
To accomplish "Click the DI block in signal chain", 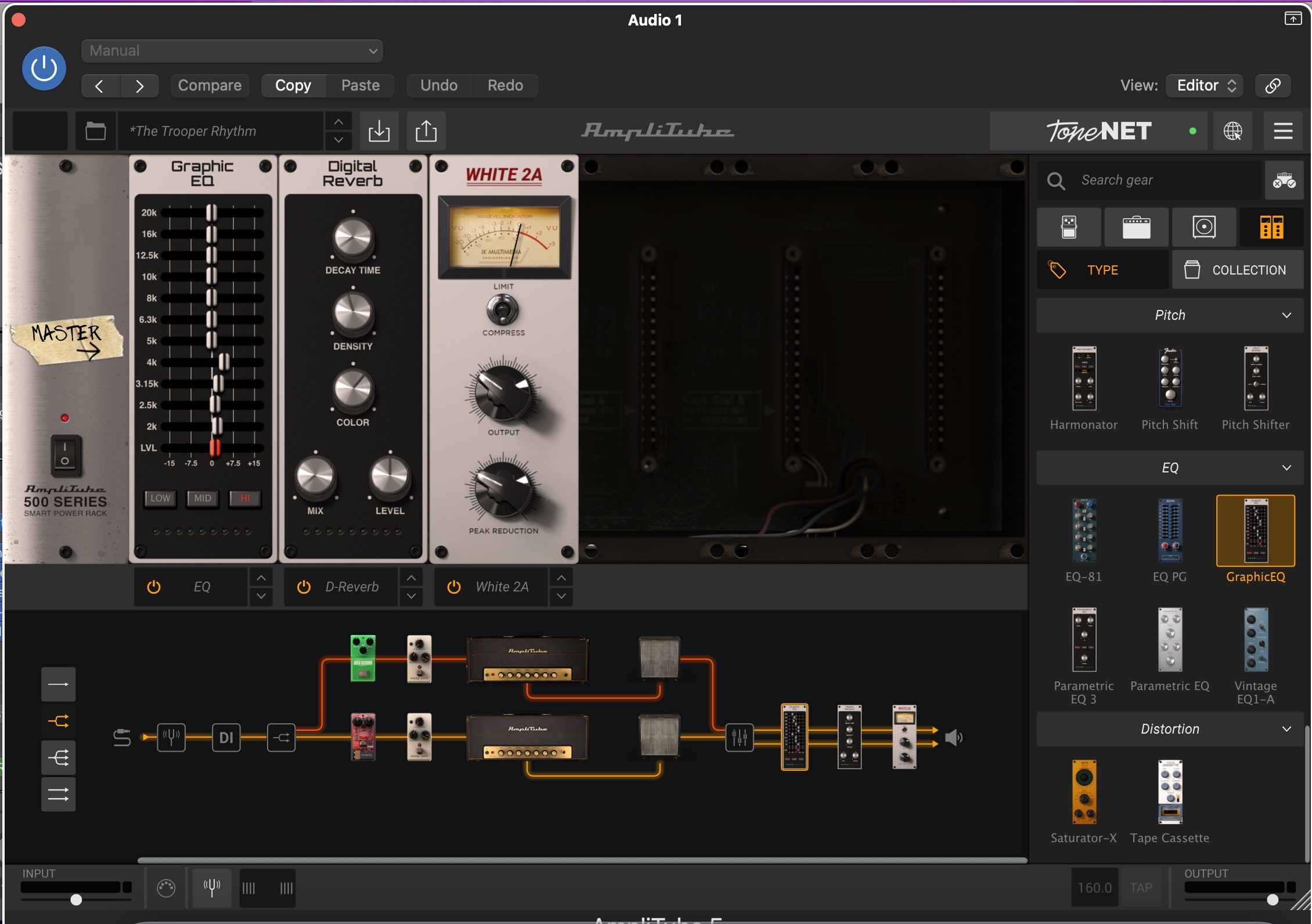I will (x=226, y=737).
